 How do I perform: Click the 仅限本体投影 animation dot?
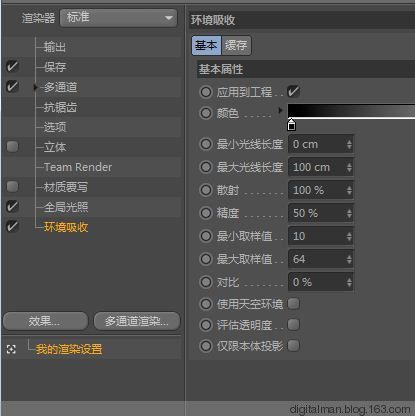coord(206,346)
